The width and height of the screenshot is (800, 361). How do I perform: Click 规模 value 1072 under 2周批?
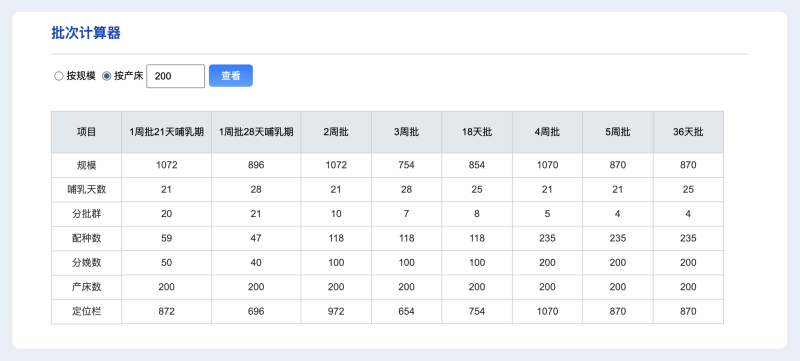[x=336, y=165]
